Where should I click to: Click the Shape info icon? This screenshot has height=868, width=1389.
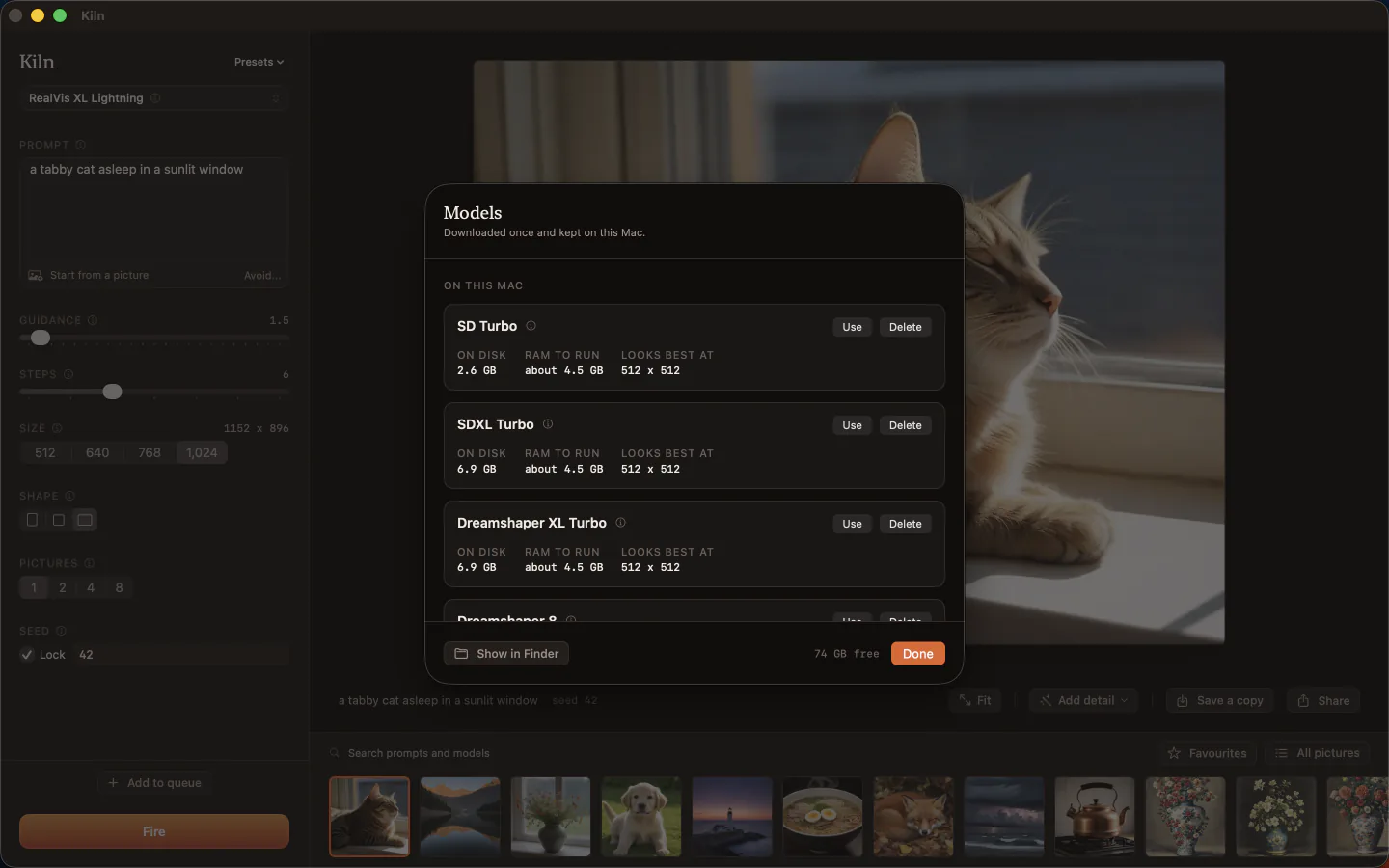(x=69, y=496)
